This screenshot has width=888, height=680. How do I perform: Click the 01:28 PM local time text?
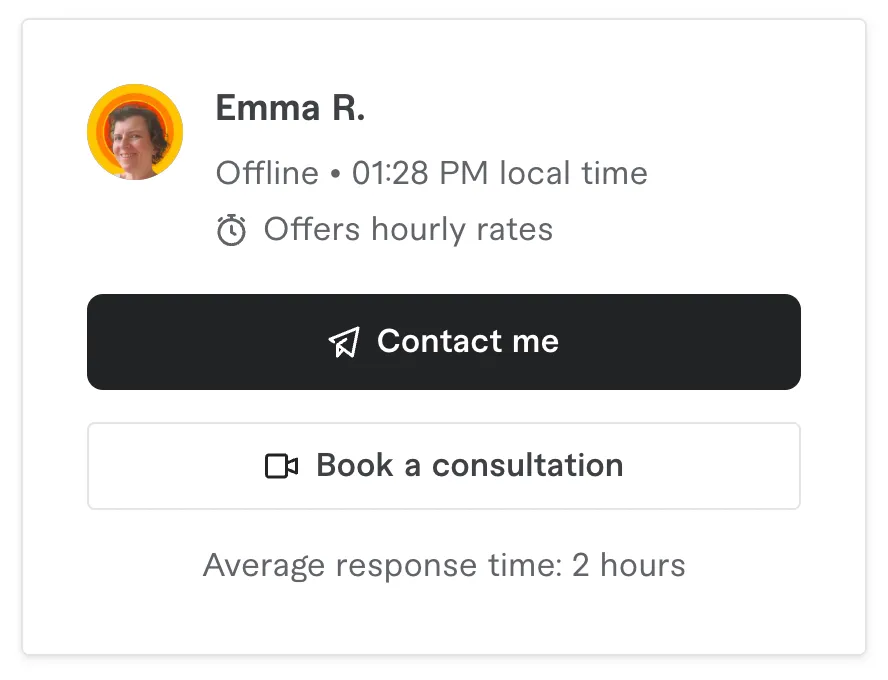pos(500,173)
